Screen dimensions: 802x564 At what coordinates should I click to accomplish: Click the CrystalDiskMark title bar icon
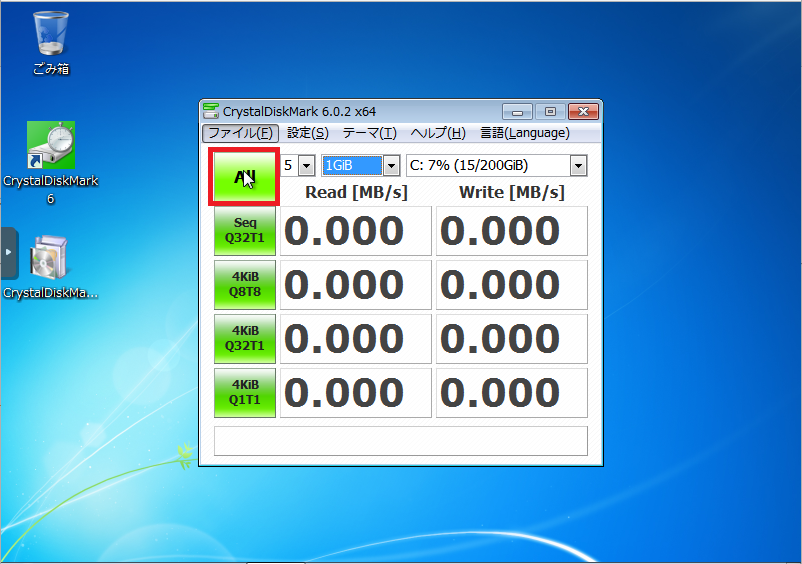pos(211,111)
